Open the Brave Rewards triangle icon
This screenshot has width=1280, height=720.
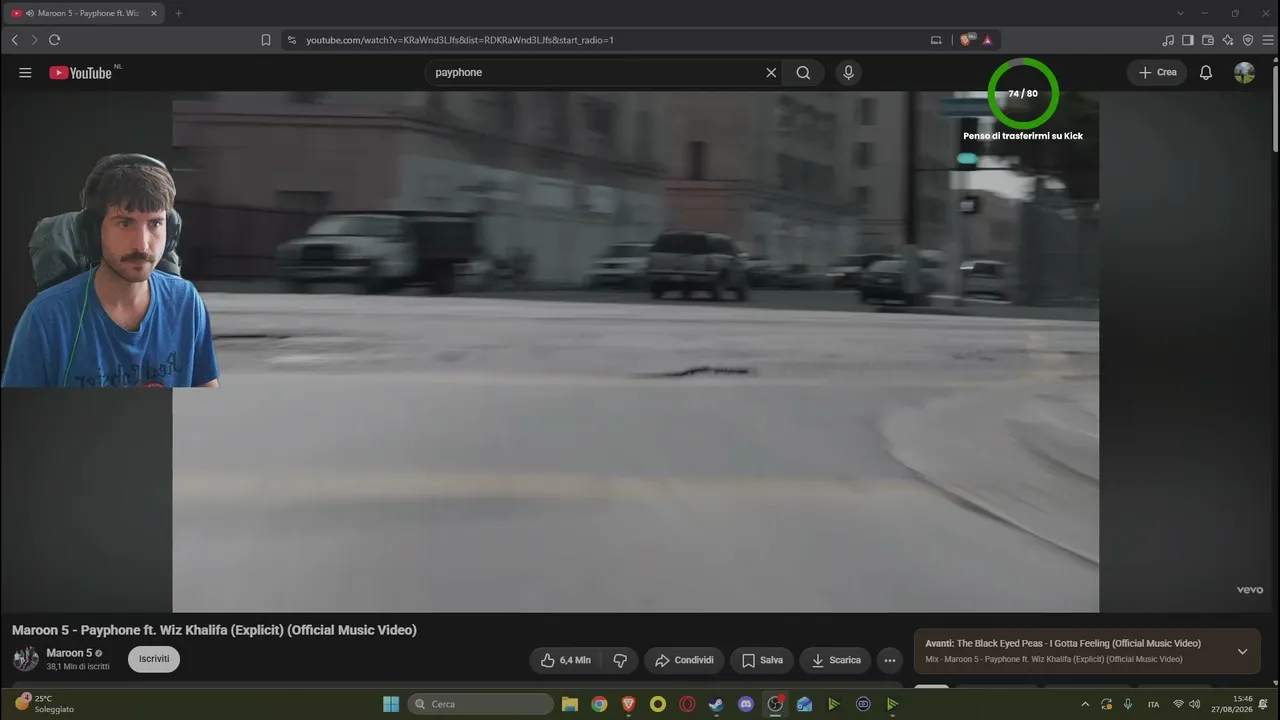coord(987,40)
